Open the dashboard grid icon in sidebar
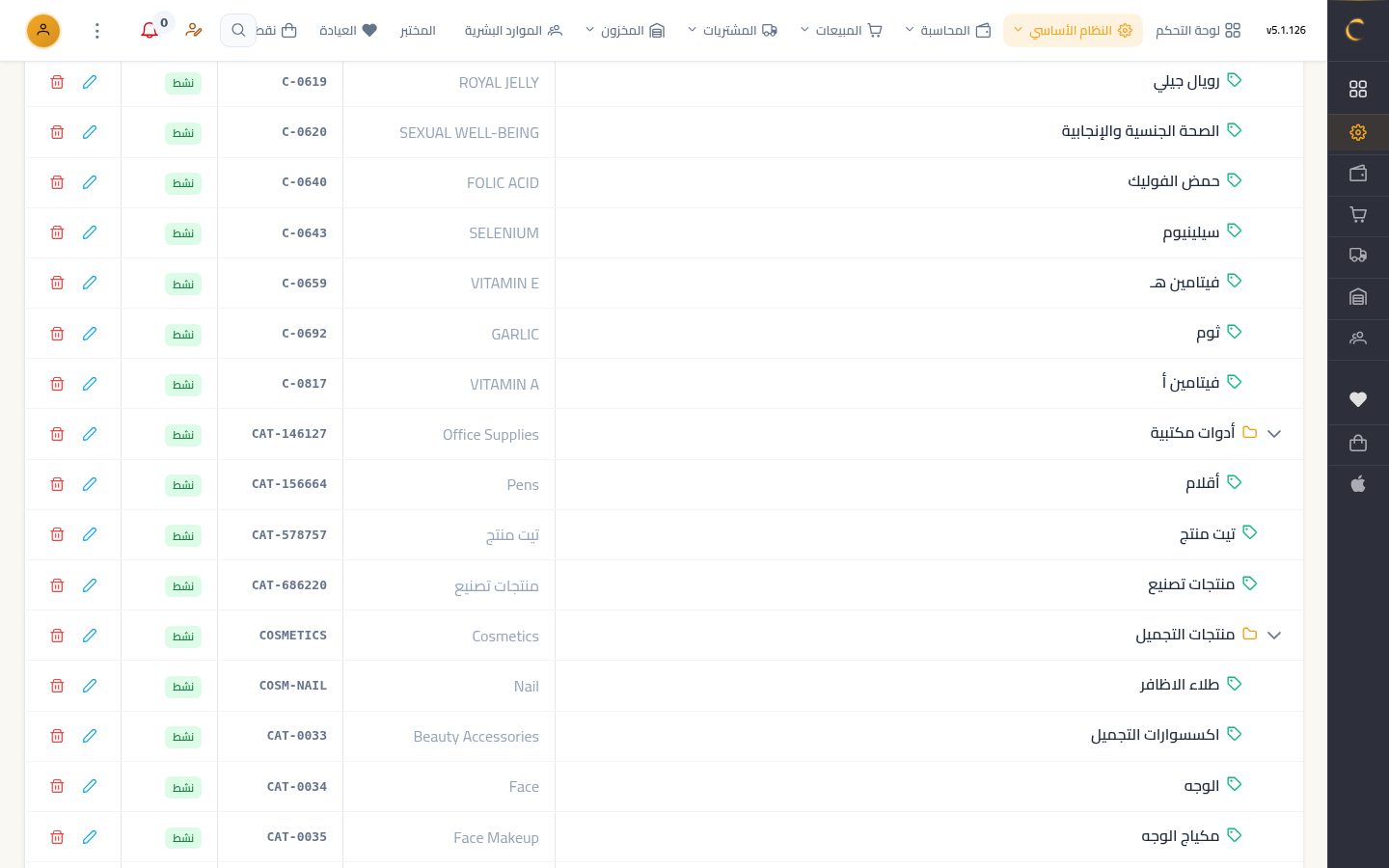The height and width of the screenshot is (868, 1389). click(1358, 89)
